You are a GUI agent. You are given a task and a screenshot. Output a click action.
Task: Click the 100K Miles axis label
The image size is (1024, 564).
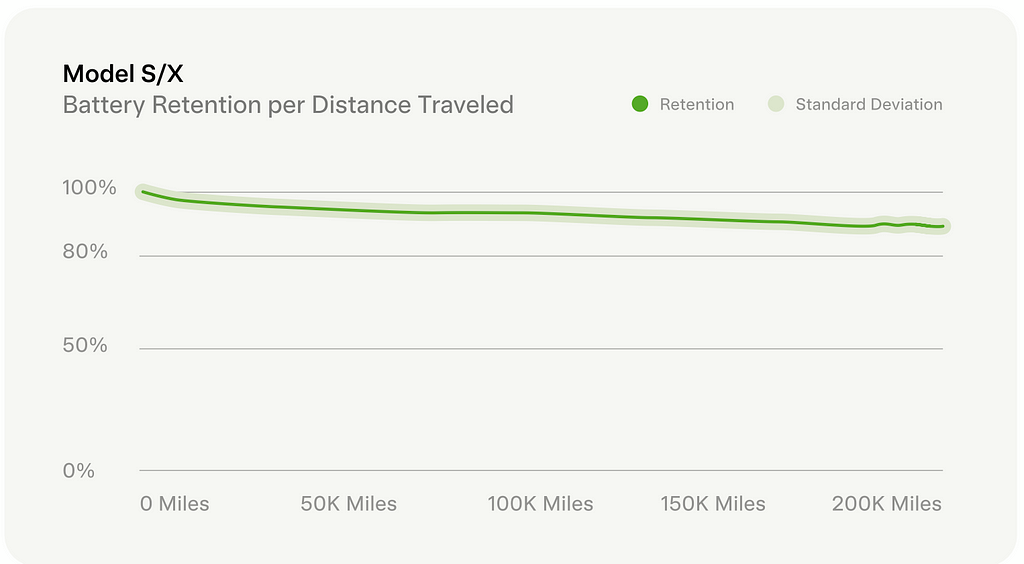(x=540, y=504)
